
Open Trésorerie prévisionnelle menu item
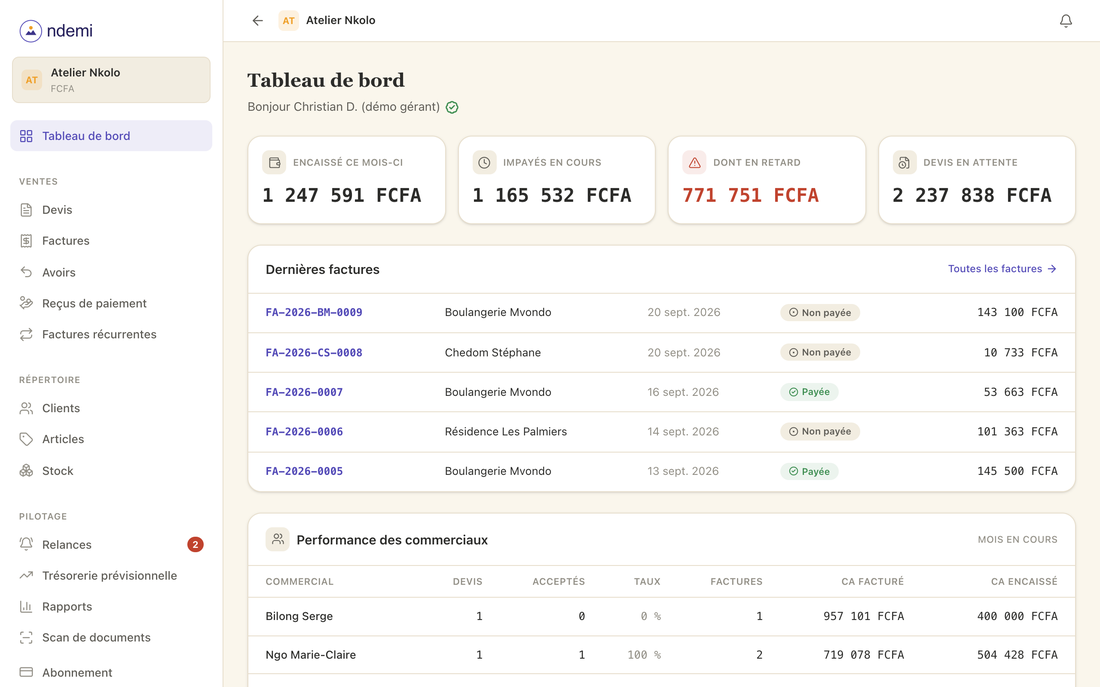tap(111, 575)
